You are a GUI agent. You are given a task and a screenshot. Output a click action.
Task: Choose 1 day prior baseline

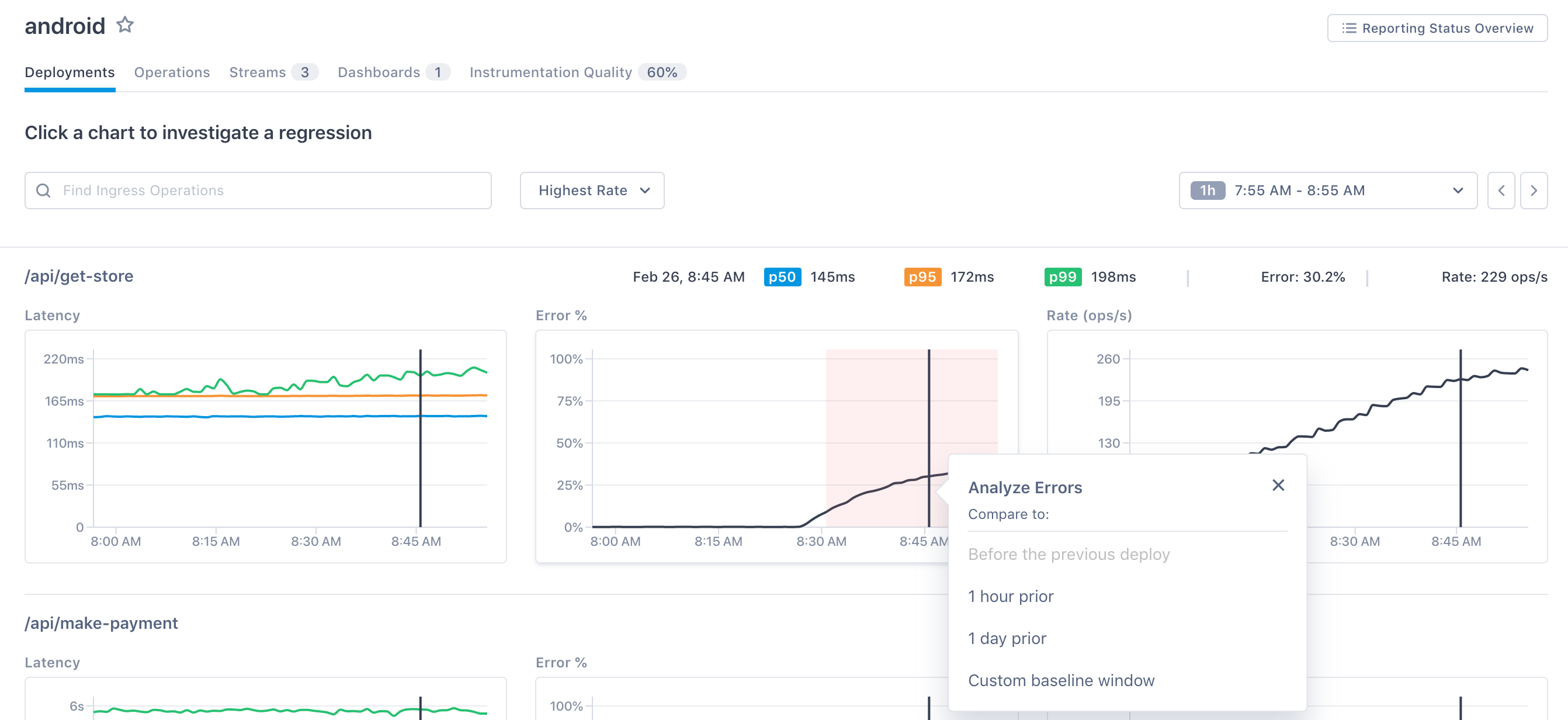[x=1007, y=638]
